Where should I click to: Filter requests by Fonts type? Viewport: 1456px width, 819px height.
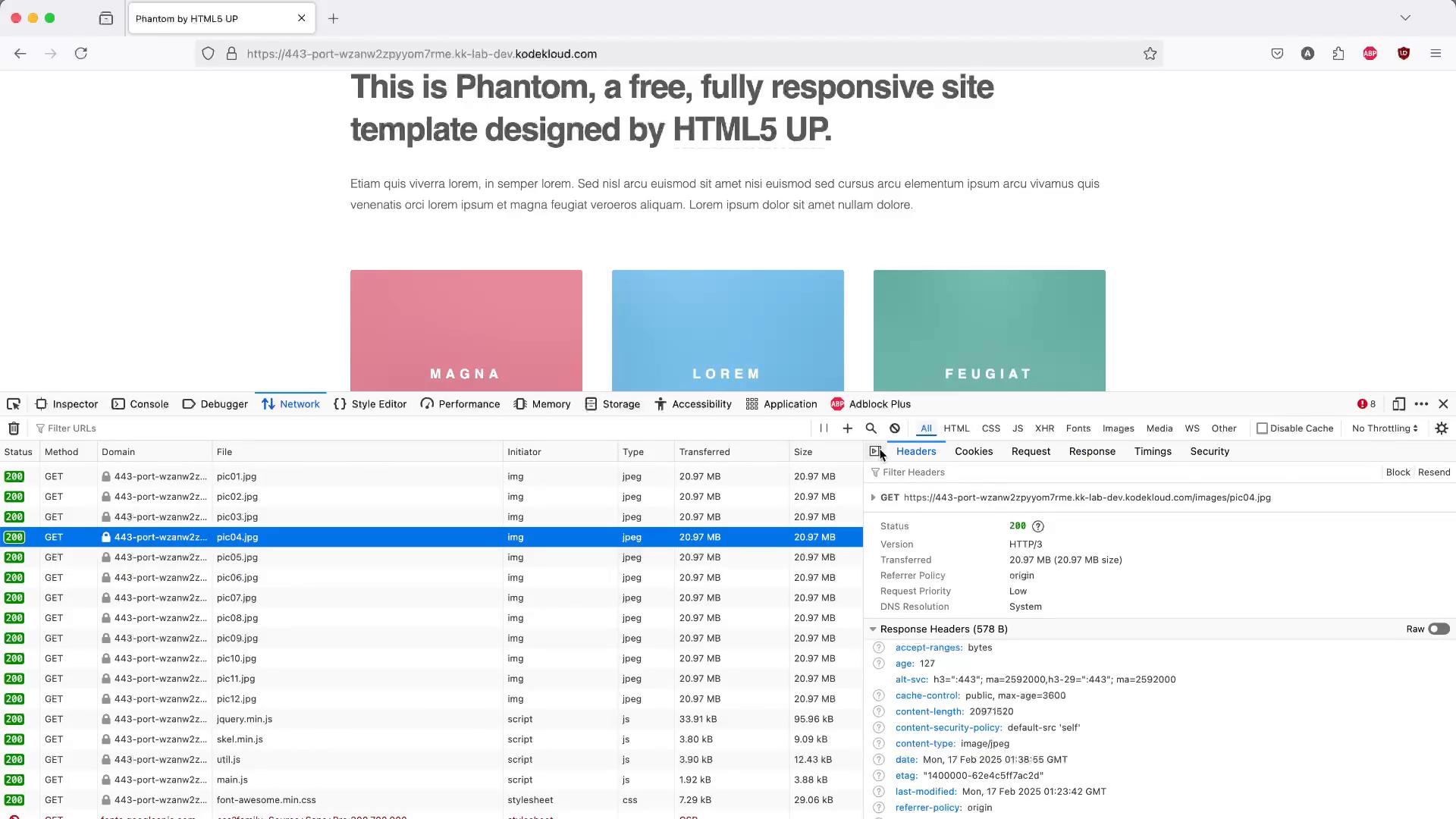pos(1078,428)
